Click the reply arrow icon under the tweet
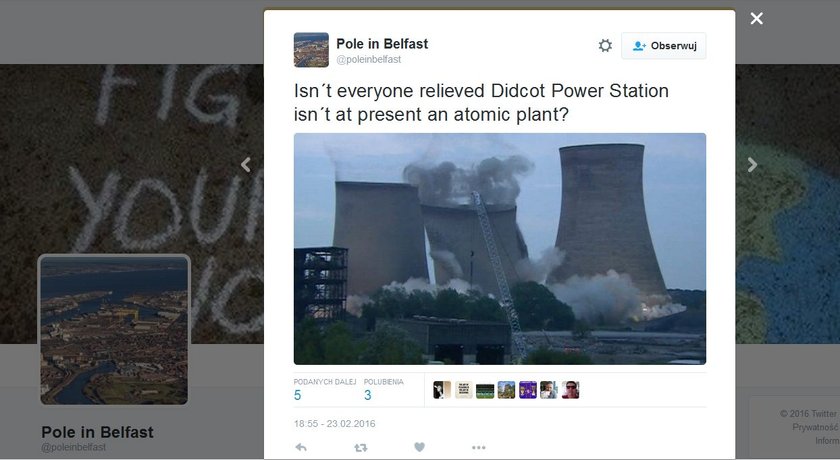 click(x=301, y=447)
